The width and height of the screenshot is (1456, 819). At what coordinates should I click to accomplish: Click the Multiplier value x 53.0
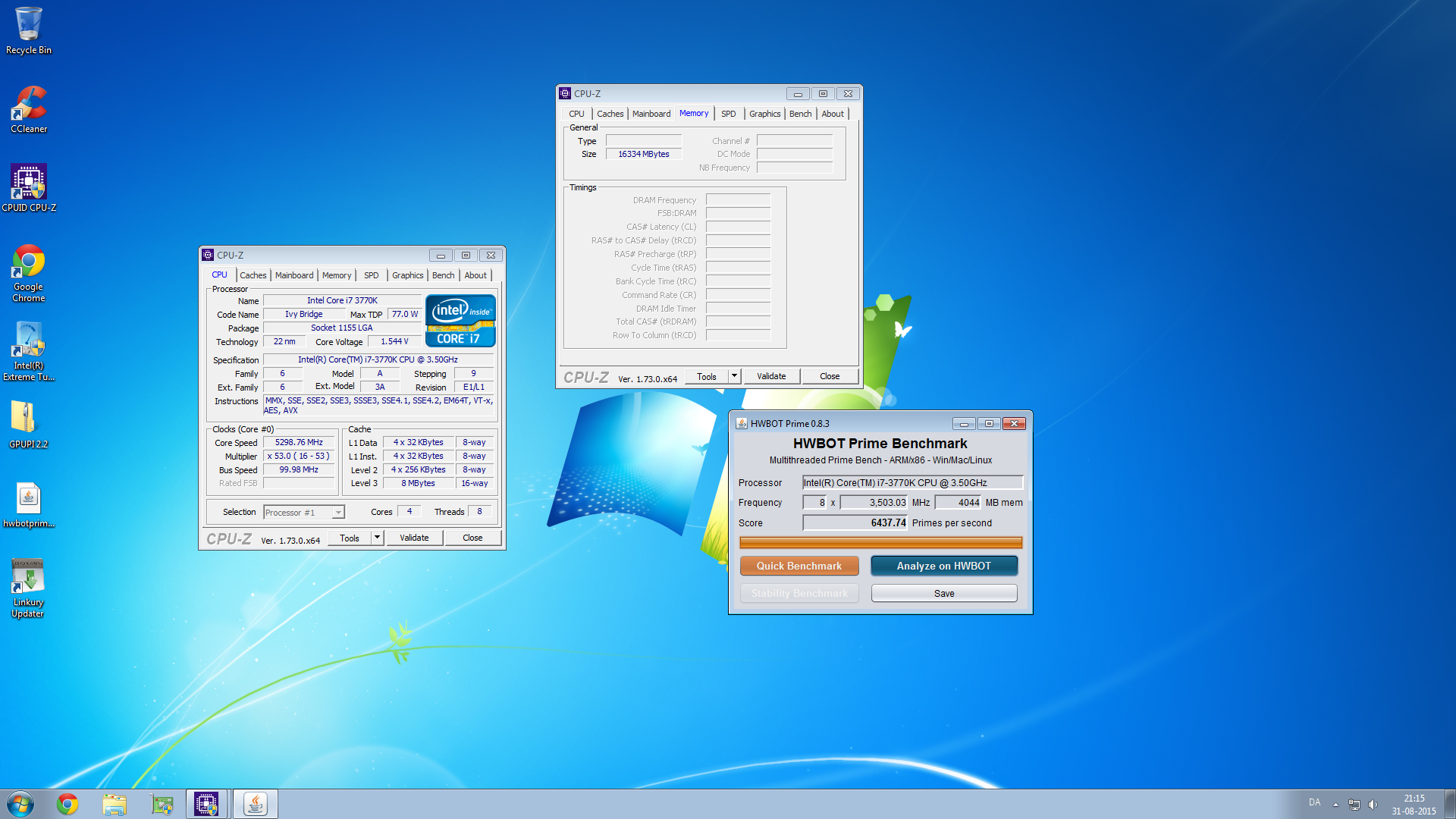[299, 456]
